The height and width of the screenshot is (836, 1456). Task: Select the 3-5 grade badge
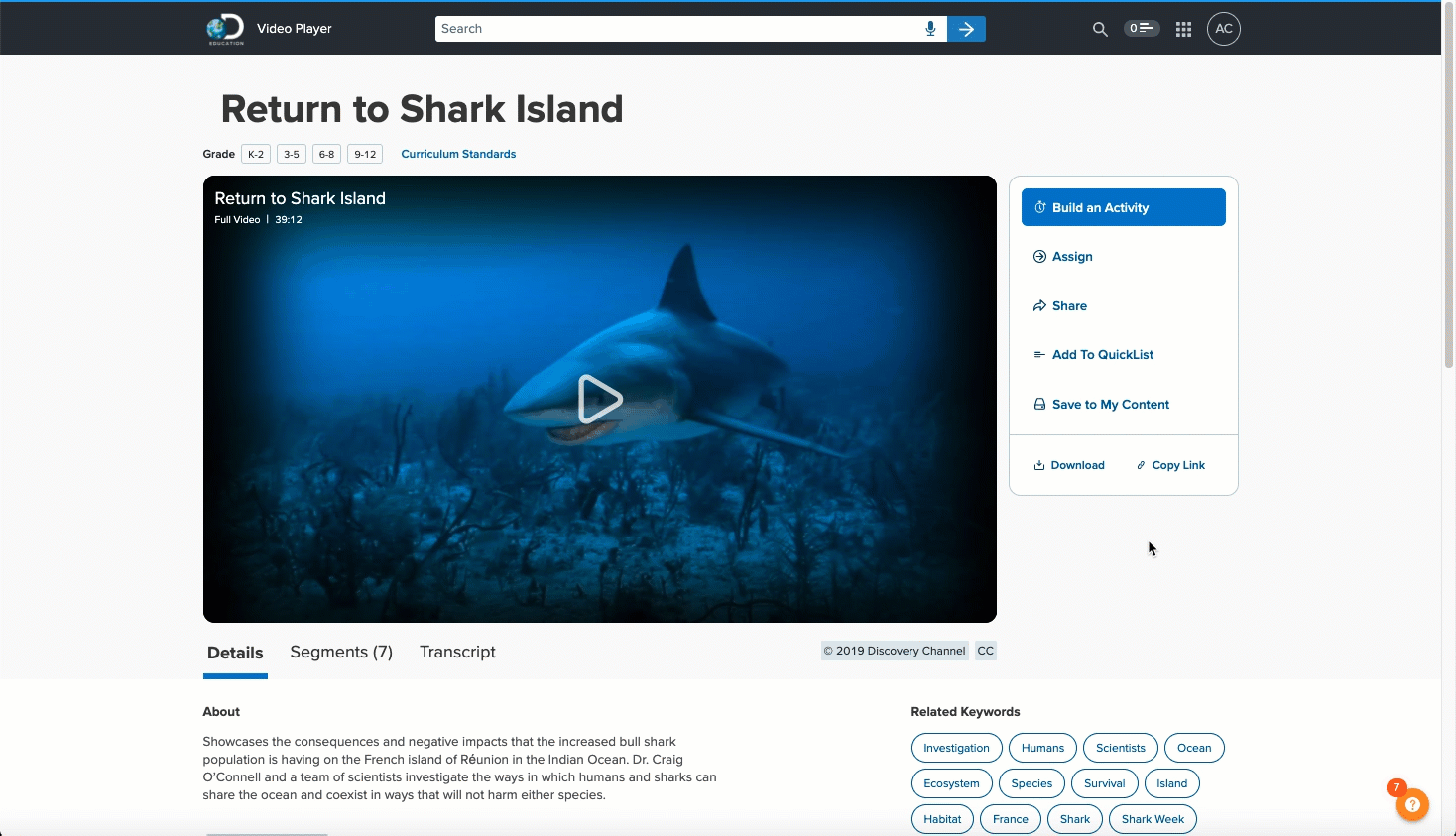[292, 154]
